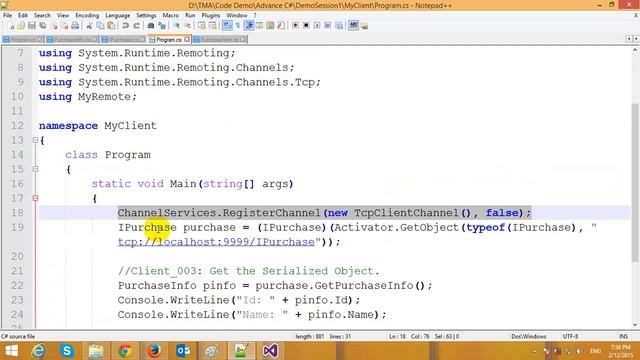640x360 pixels.
Task: Click Synchronize horizontal scrolling icon
Action: coord(212,26)
